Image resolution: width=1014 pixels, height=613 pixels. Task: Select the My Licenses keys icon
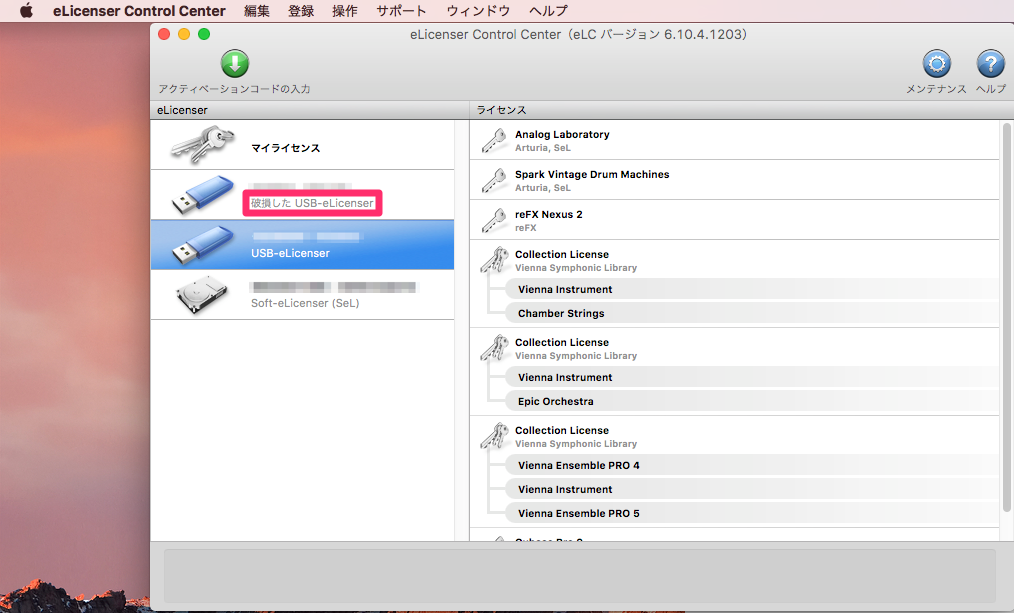tap(202, 145)
